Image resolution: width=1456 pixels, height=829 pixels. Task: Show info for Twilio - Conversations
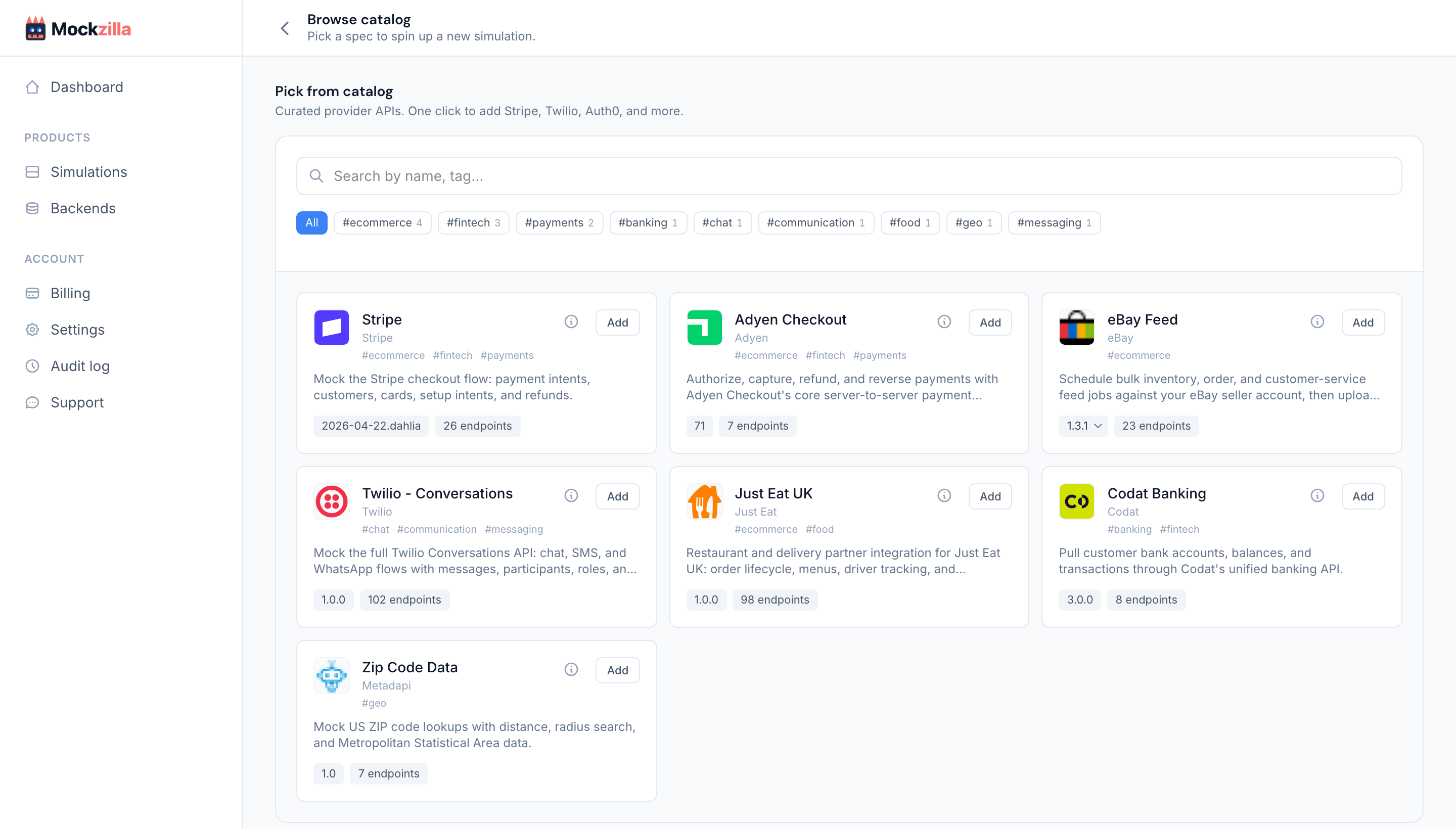tap(571, 495)
